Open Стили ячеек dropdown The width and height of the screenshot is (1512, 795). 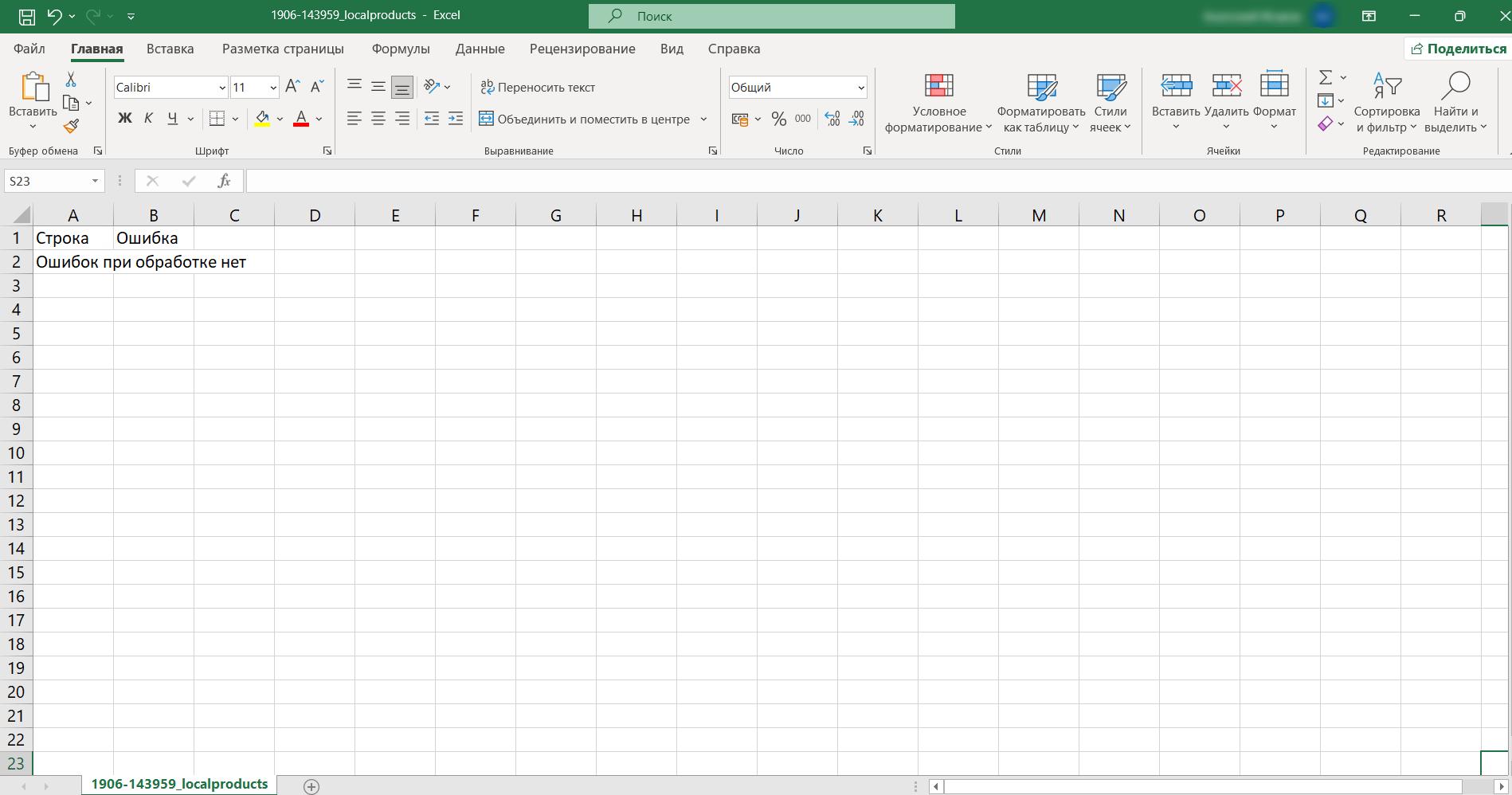[x=1110, y=104]
